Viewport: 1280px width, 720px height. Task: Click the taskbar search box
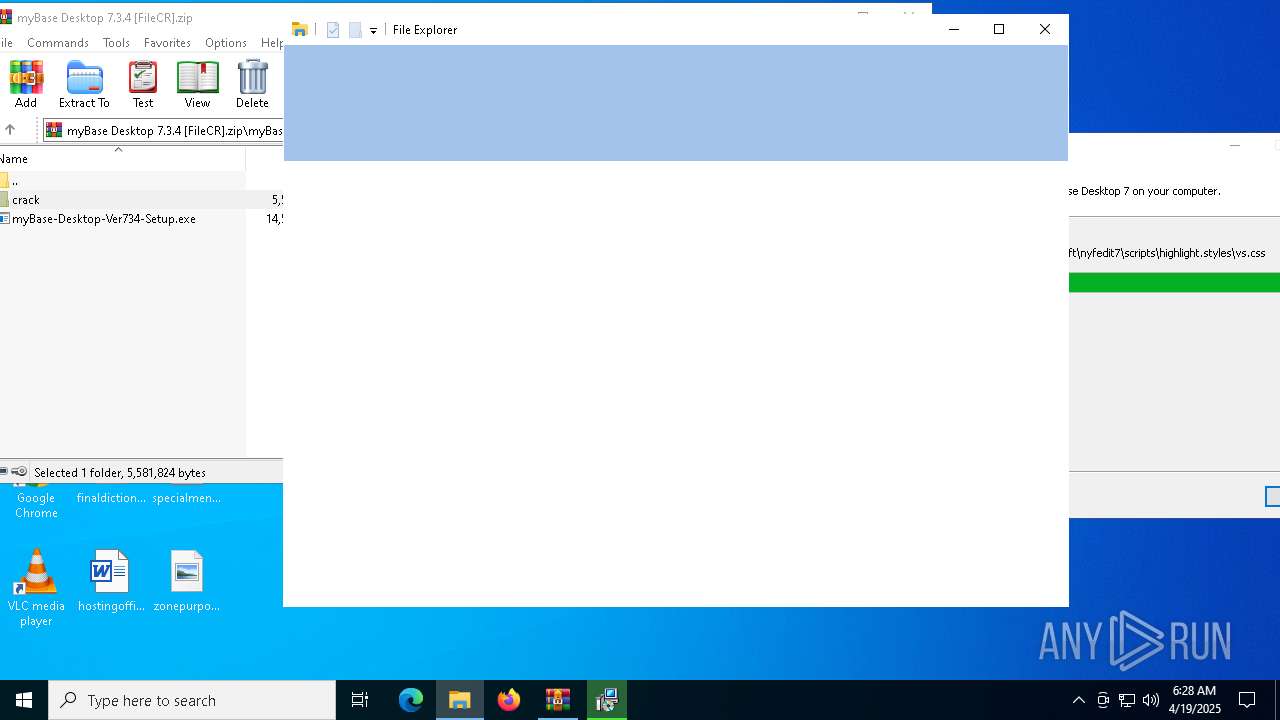click(192, 700)
